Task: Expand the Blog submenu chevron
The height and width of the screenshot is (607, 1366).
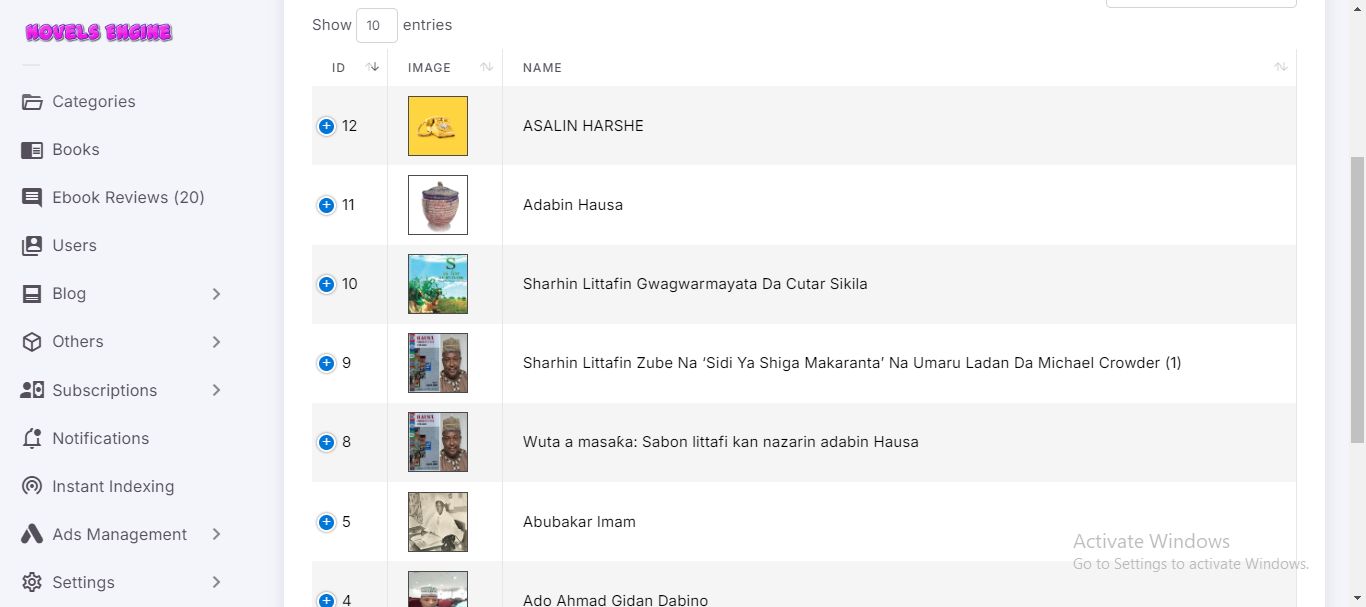Action: pyautogui.click(x=217, y=294)
